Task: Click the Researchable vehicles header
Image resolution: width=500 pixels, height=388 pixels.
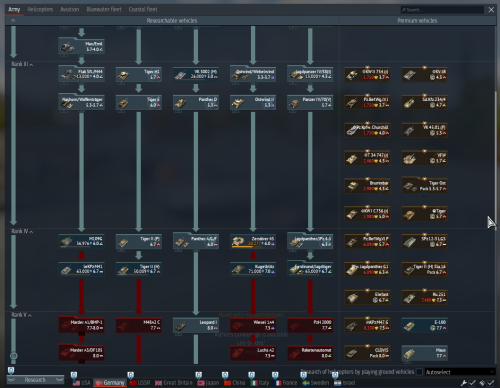Action: click(172, 21)
